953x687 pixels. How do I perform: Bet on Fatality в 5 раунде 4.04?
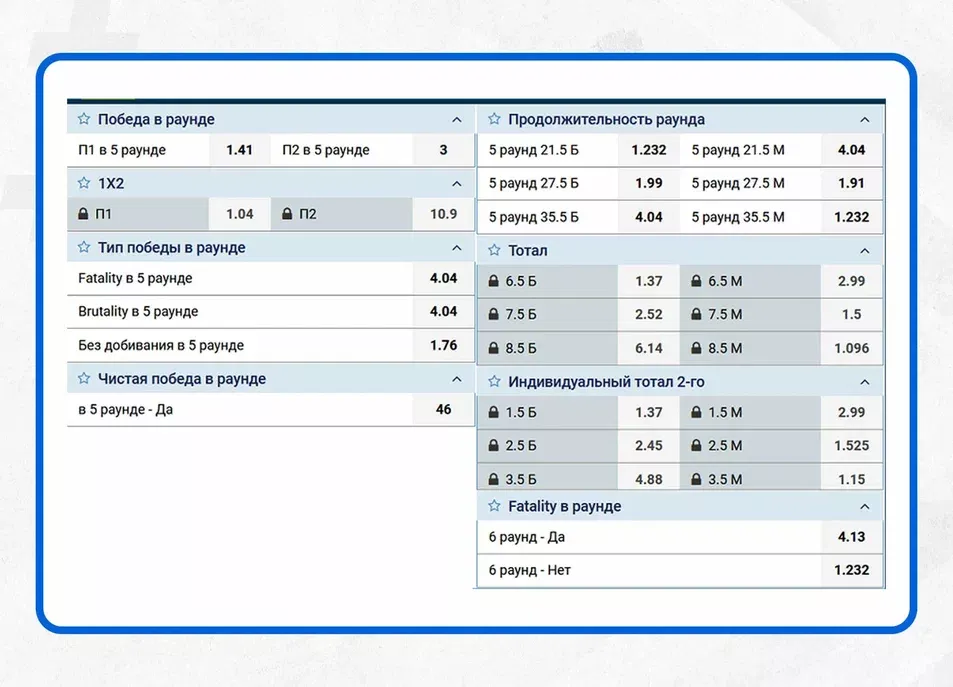tap(443, 278)
